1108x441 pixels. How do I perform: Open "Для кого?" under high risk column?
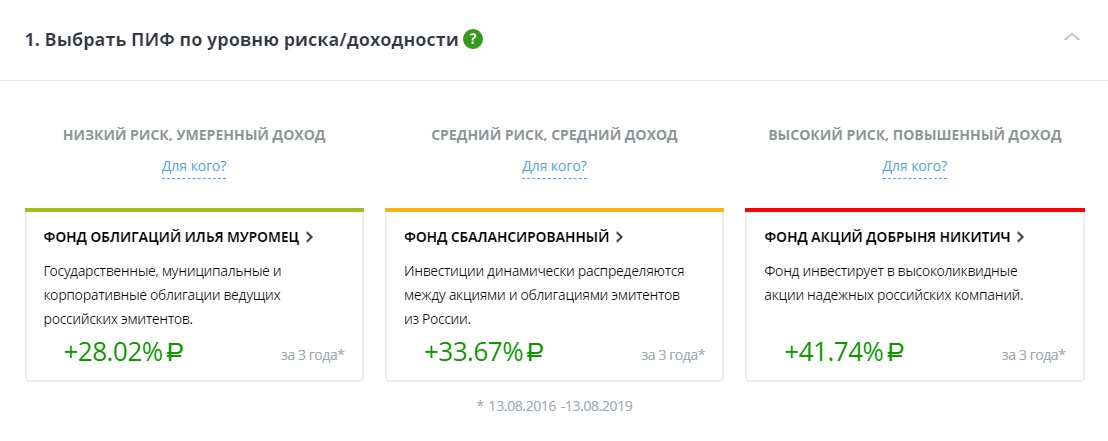click(x=915, y=166)
